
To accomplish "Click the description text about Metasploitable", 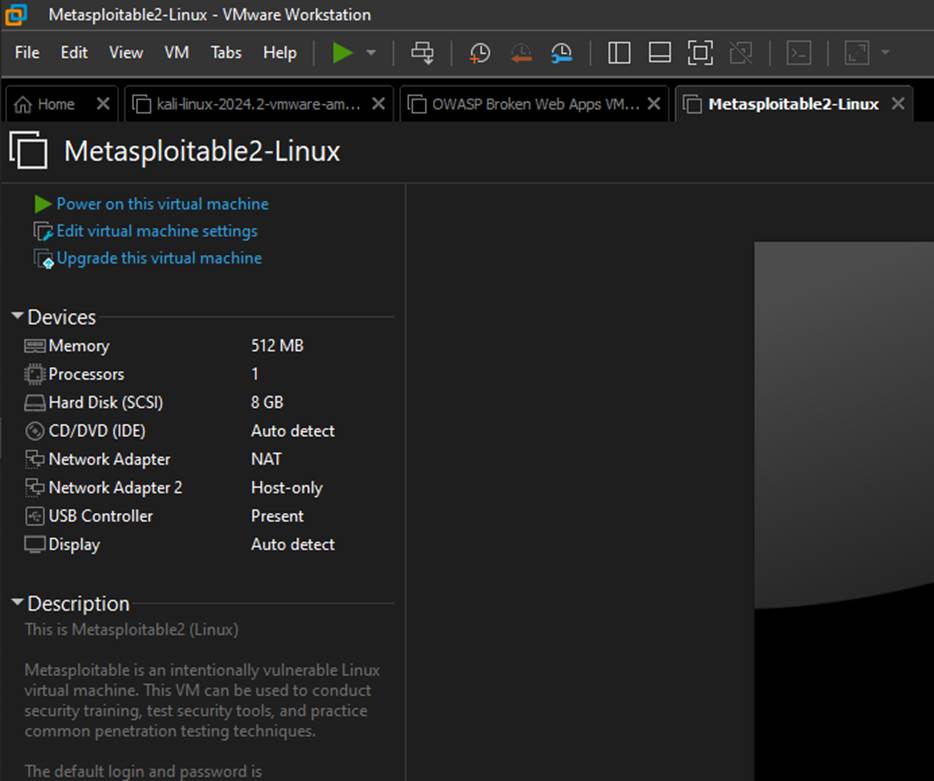I will coord(201,701).
